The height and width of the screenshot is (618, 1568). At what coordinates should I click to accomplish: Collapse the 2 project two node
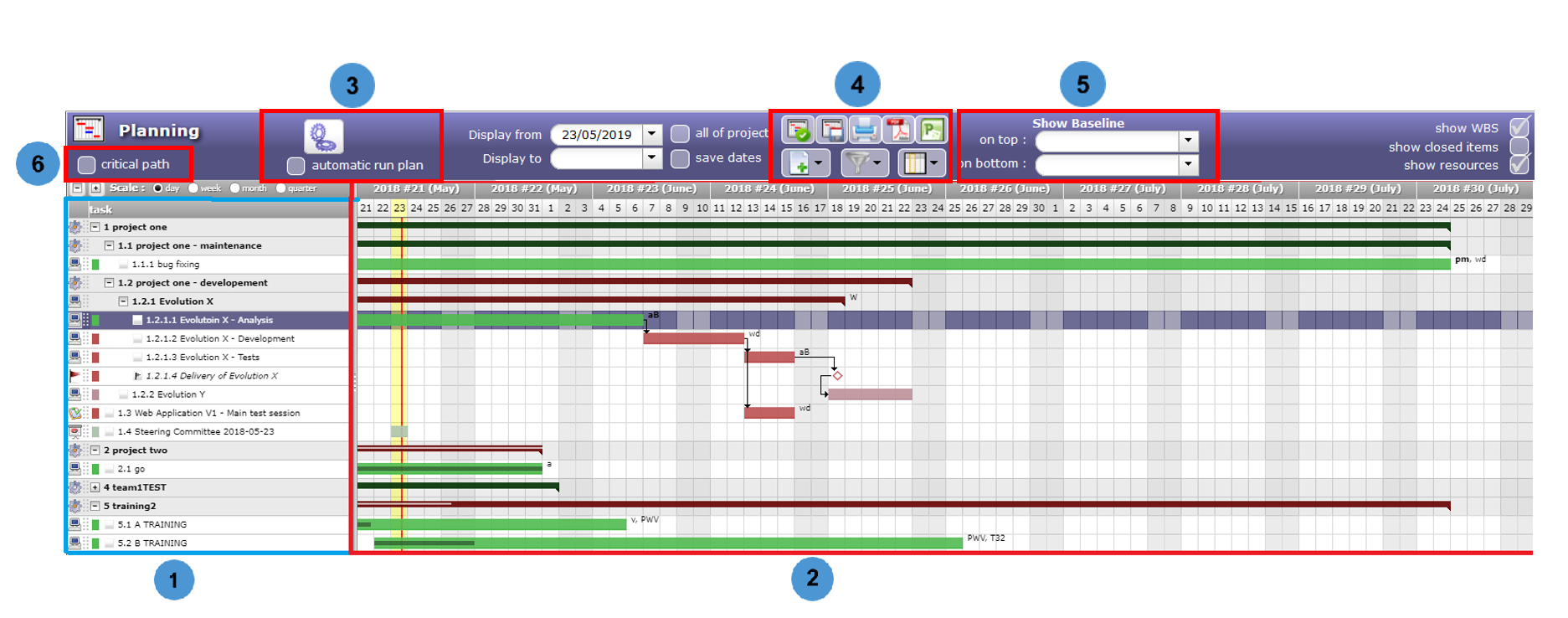[95, 450]
